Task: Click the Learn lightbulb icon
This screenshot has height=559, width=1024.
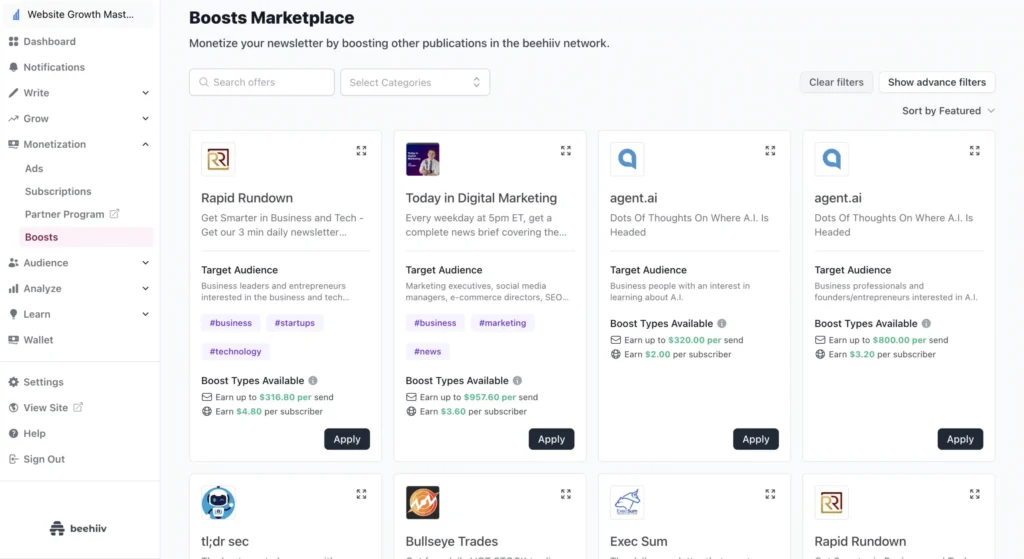Action: pos(13,314)
